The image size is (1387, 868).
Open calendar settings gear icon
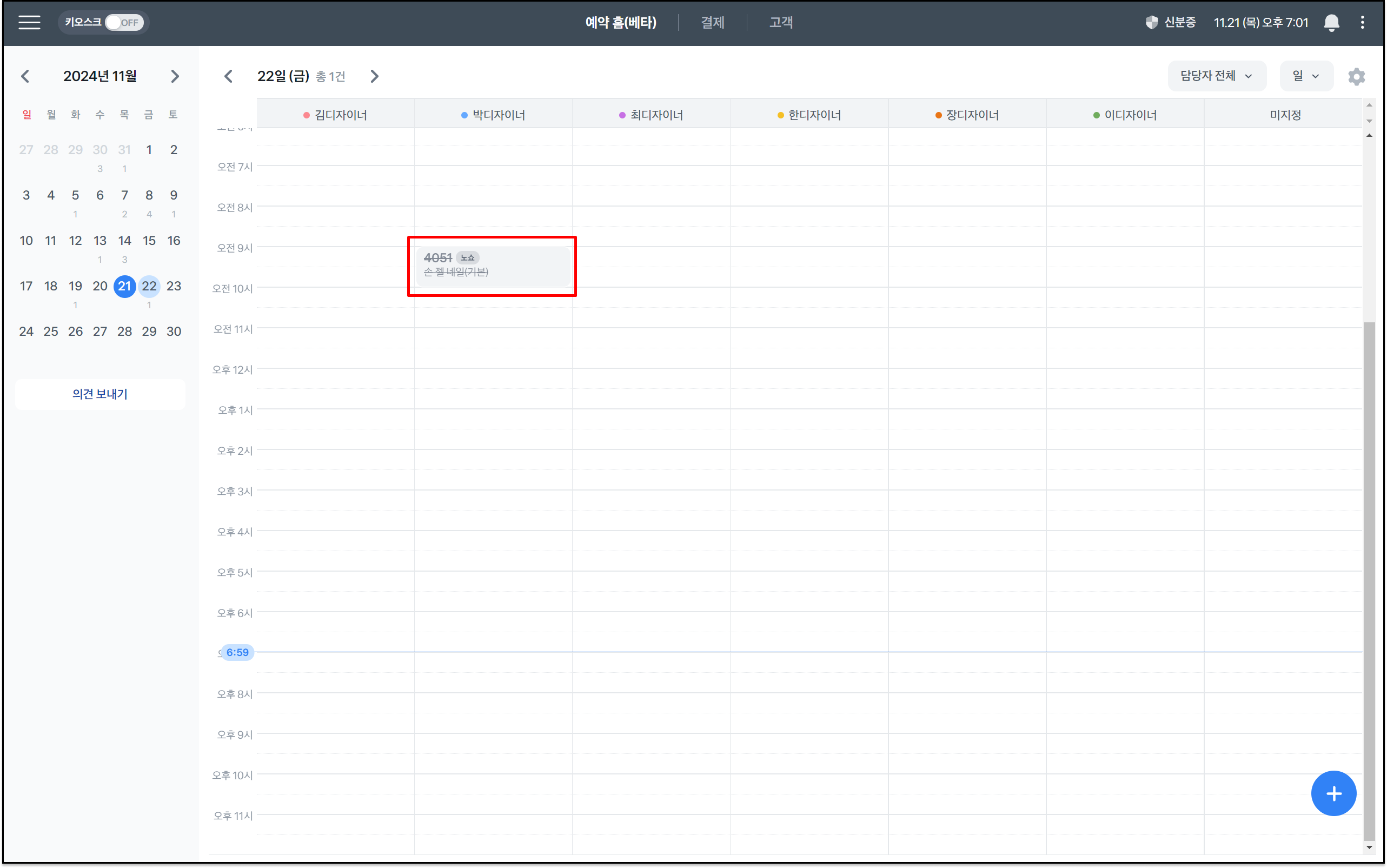[x=1356, y=76]
